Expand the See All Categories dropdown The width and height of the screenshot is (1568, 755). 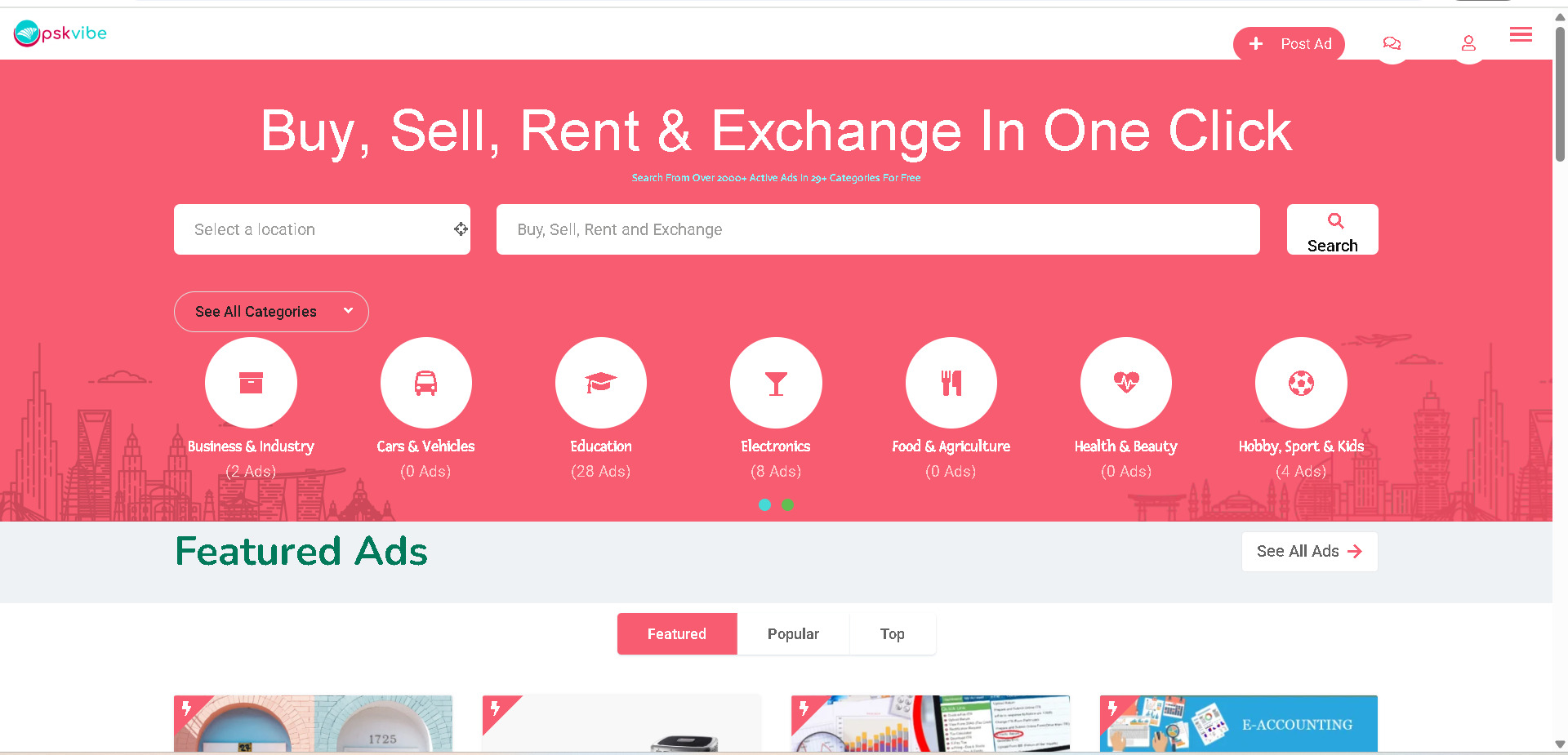coord(271,312)
